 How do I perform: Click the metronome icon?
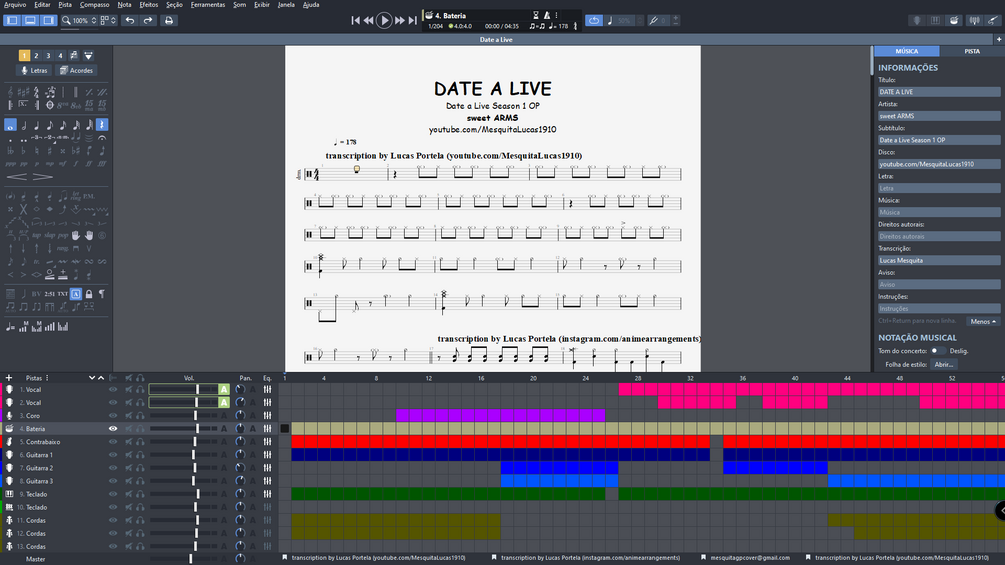click(547, 15)
